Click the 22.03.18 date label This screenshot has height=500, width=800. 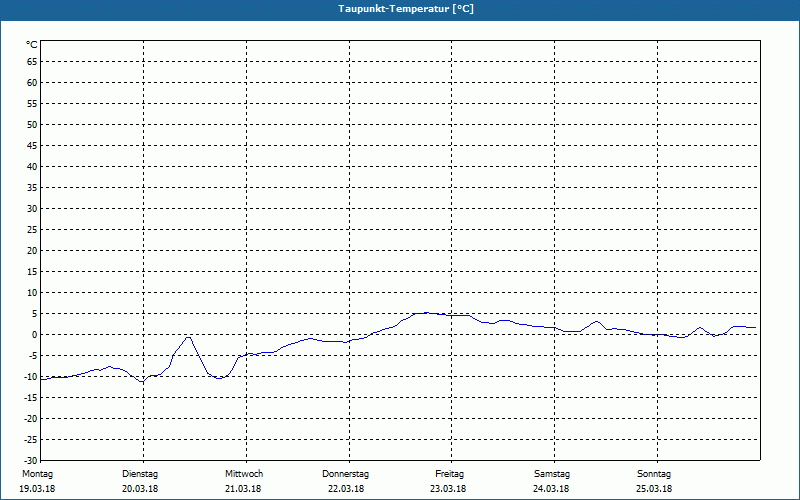[x=346, y=489]
